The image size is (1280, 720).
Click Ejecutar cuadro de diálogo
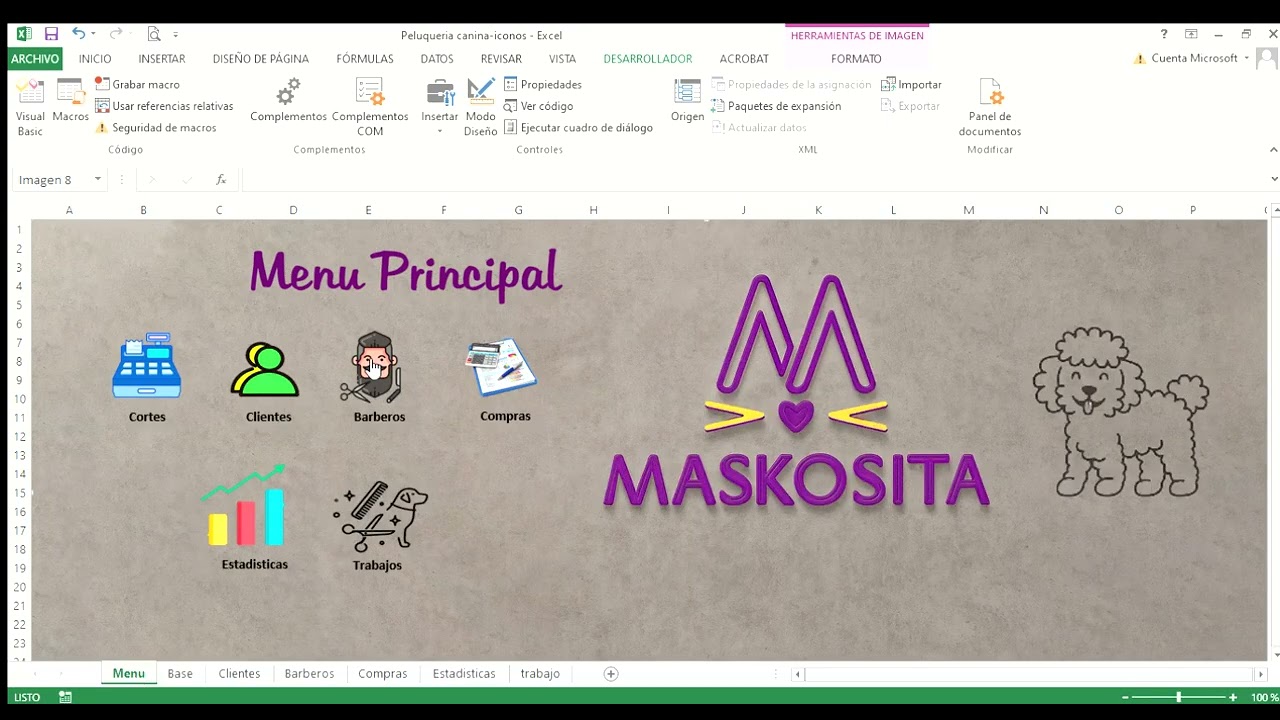pos(578,128)
